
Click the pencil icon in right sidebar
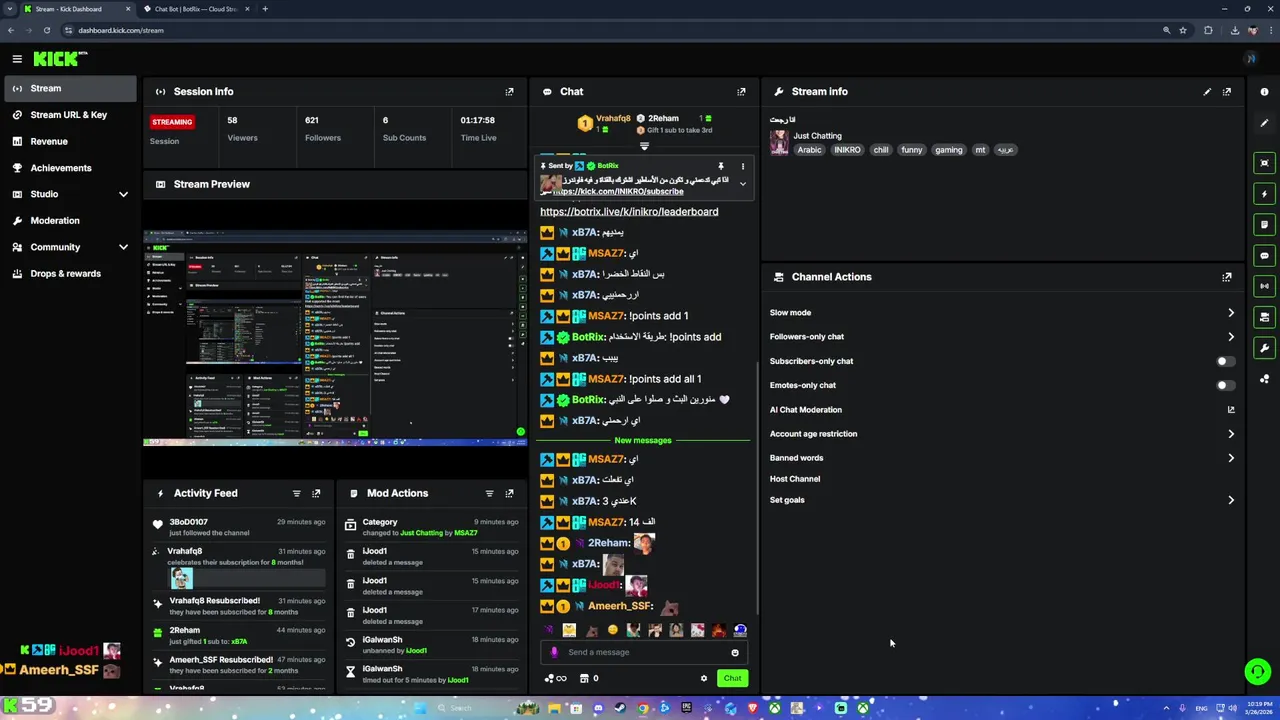[1265, 123]
